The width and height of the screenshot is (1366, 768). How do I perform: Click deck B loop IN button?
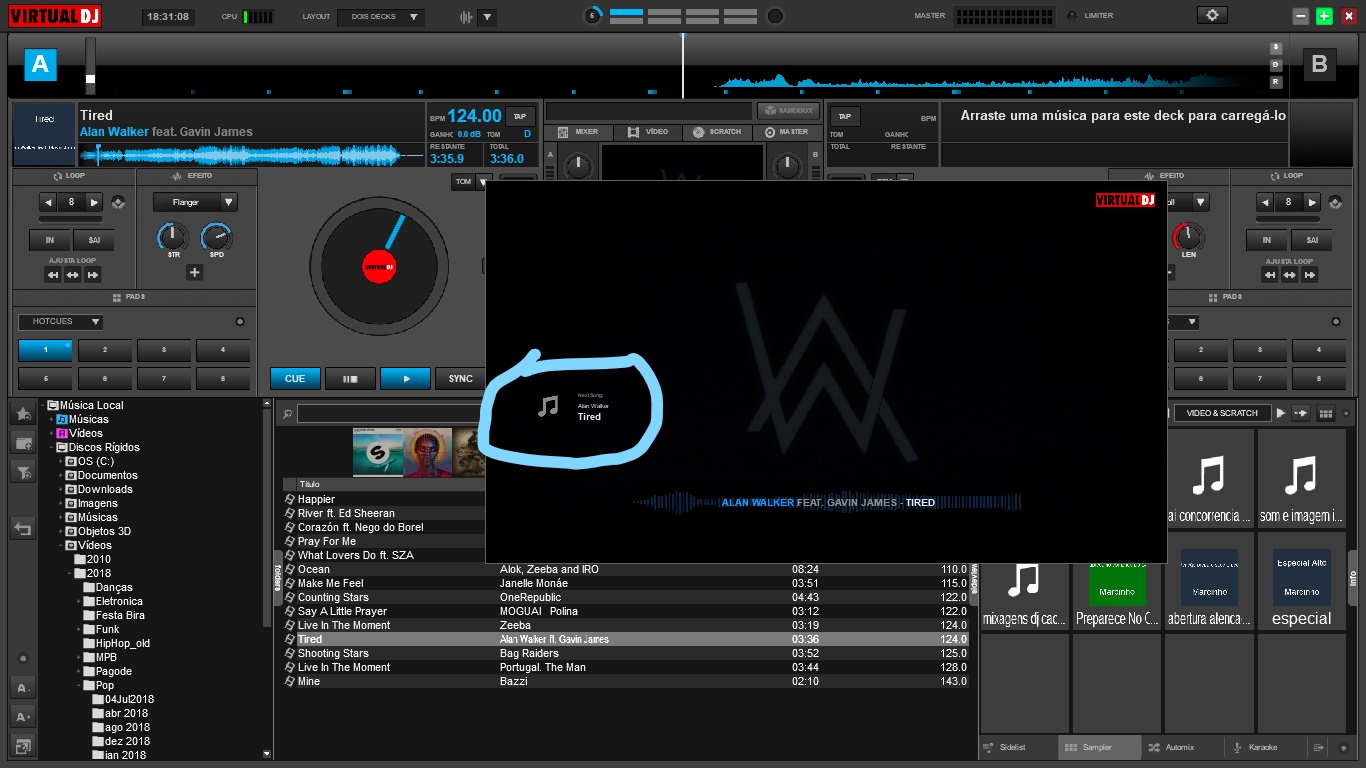point(1266,241)
